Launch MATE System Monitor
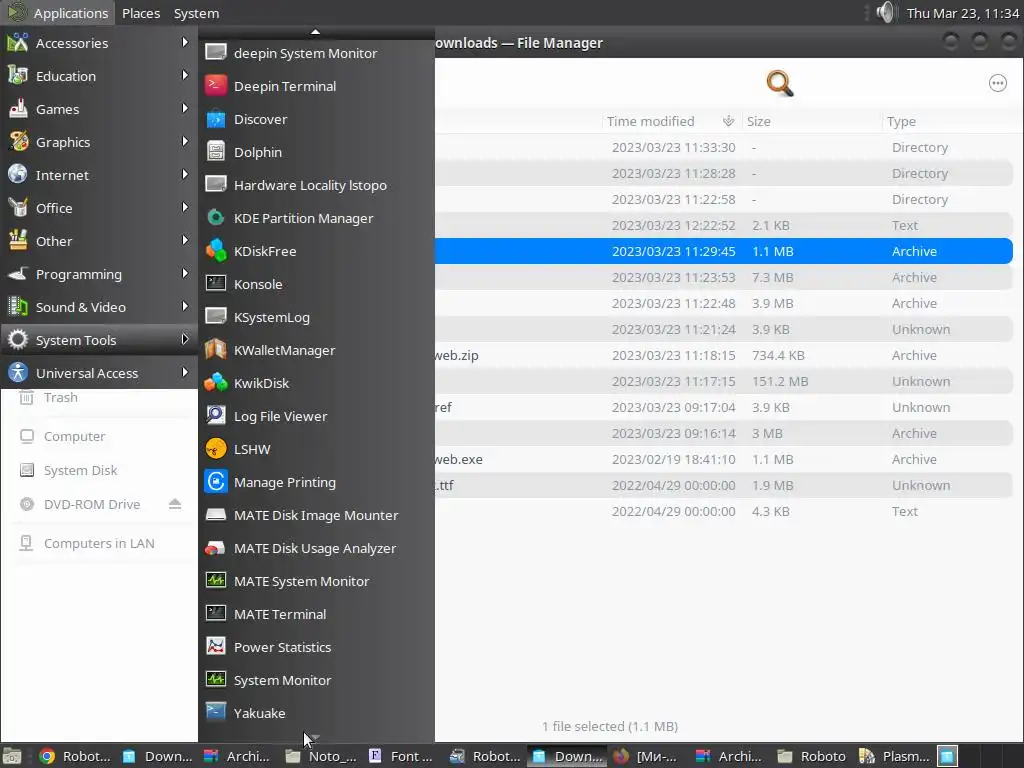The height and width of the screenshot is (768, 1024). 316,581
